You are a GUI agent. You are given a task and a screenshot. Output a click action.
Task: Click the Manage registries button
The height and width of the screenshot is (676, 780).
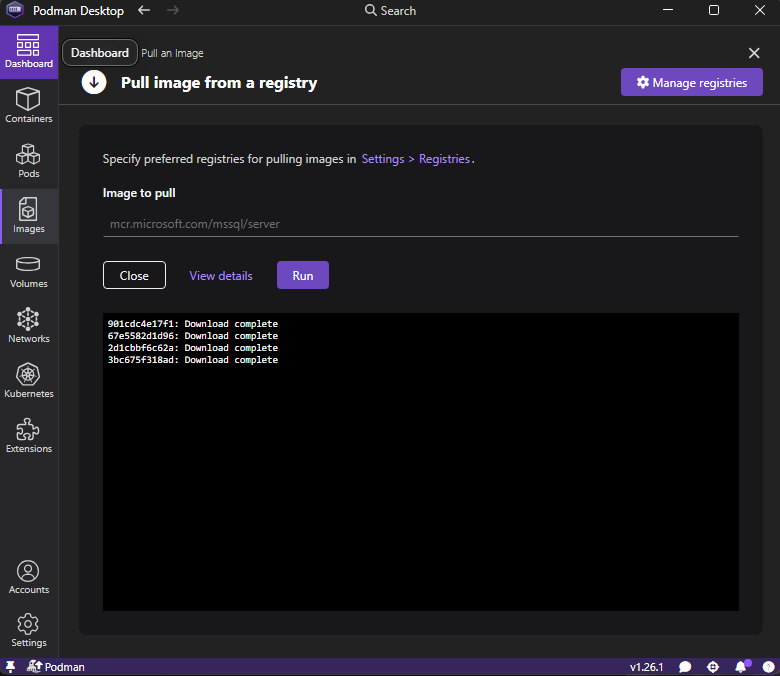tap(691, 82)
